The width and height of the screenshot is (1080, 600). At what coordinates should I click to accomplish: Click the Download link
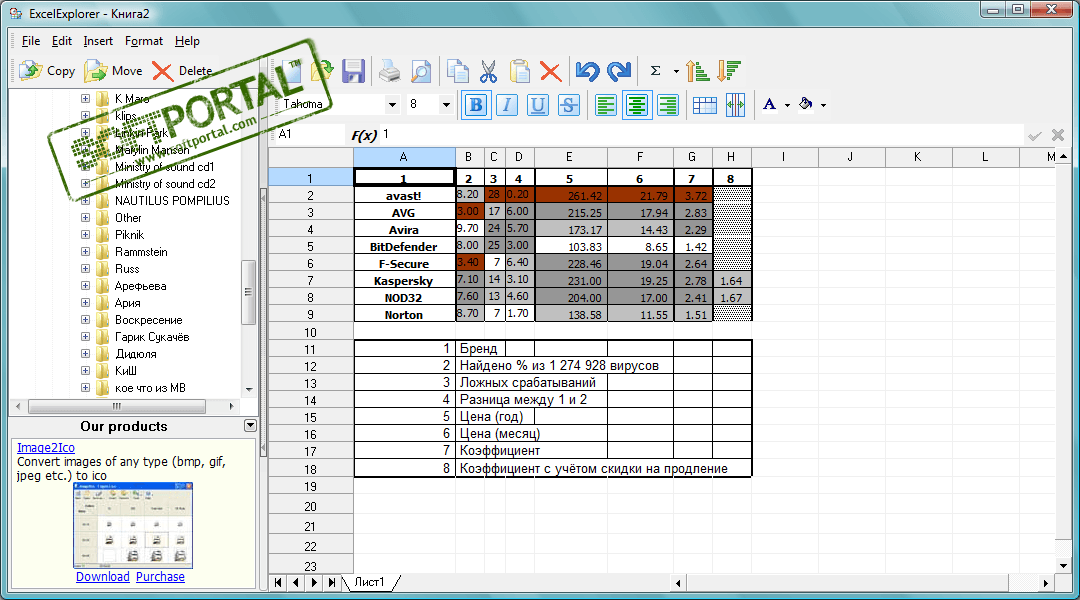tap(103, 577)
